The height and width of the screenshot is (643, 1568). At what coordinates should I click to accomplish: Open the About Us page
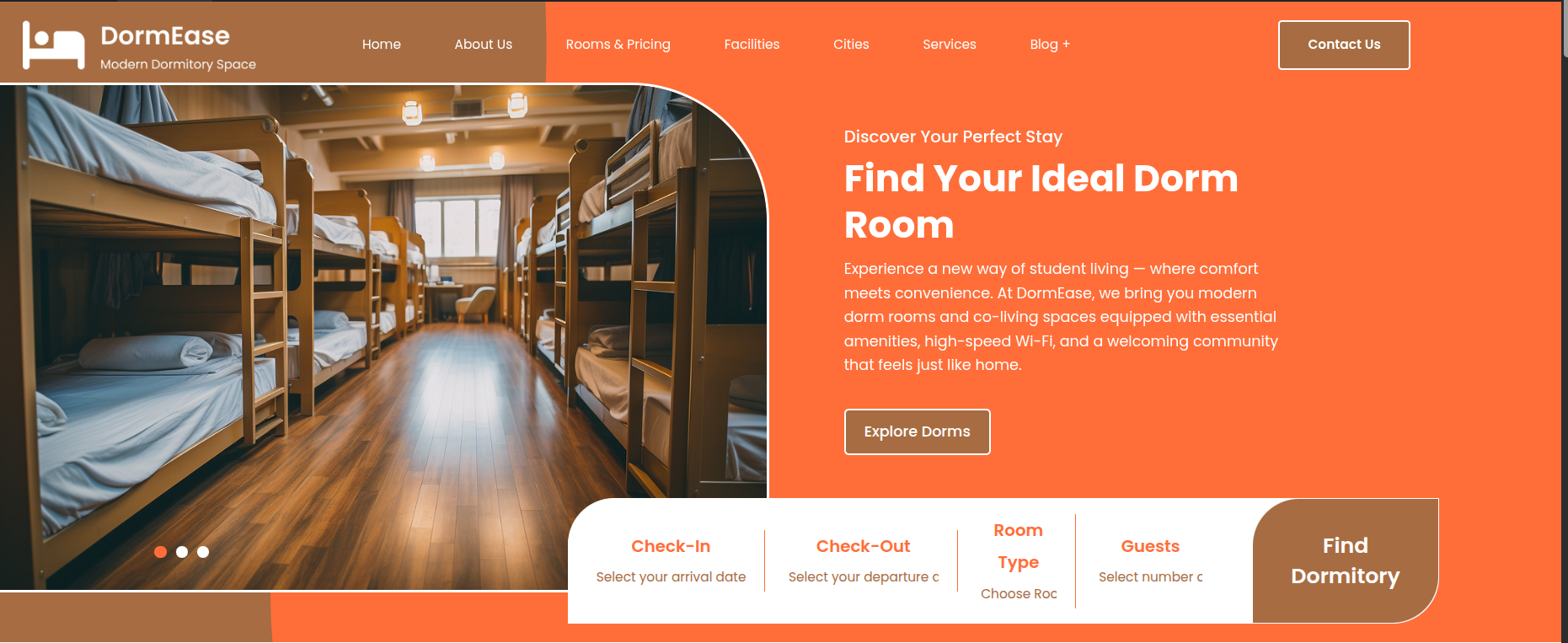point(484,44)
